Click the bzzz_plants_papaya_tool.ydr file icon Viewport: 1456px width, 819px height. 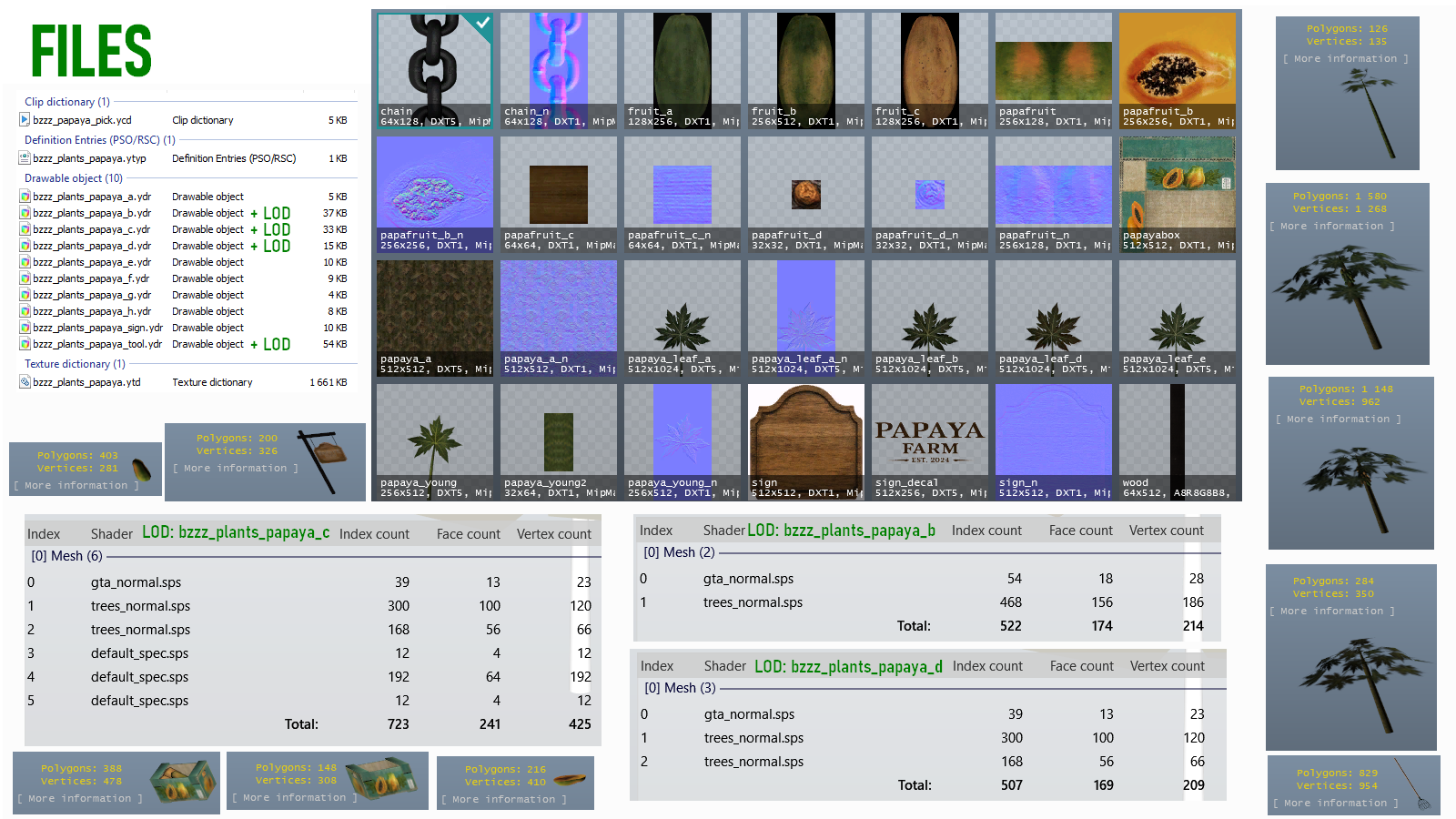(x=25, y=343)
